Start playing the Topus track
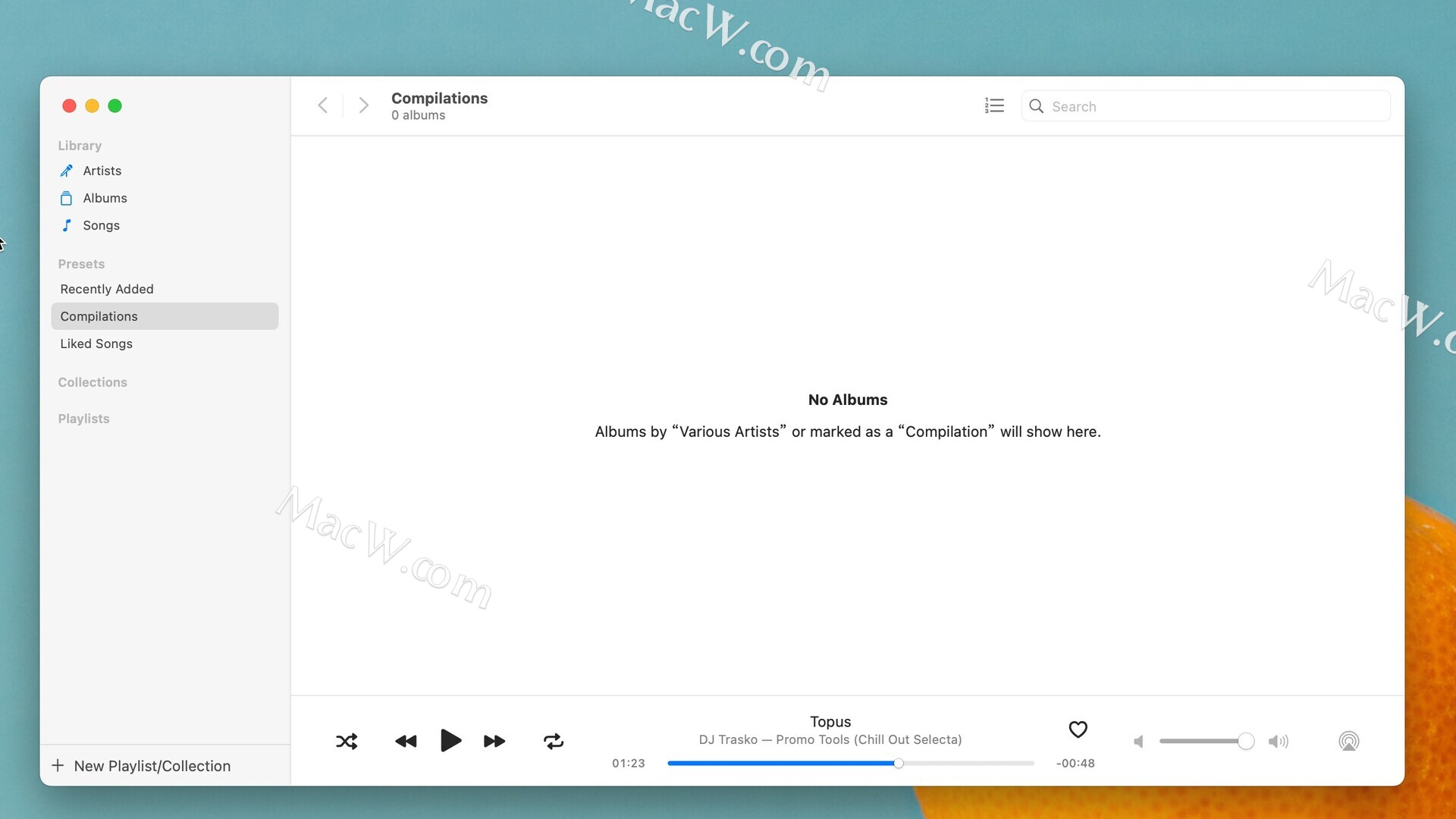1456x819 pixels. point(450,740)
